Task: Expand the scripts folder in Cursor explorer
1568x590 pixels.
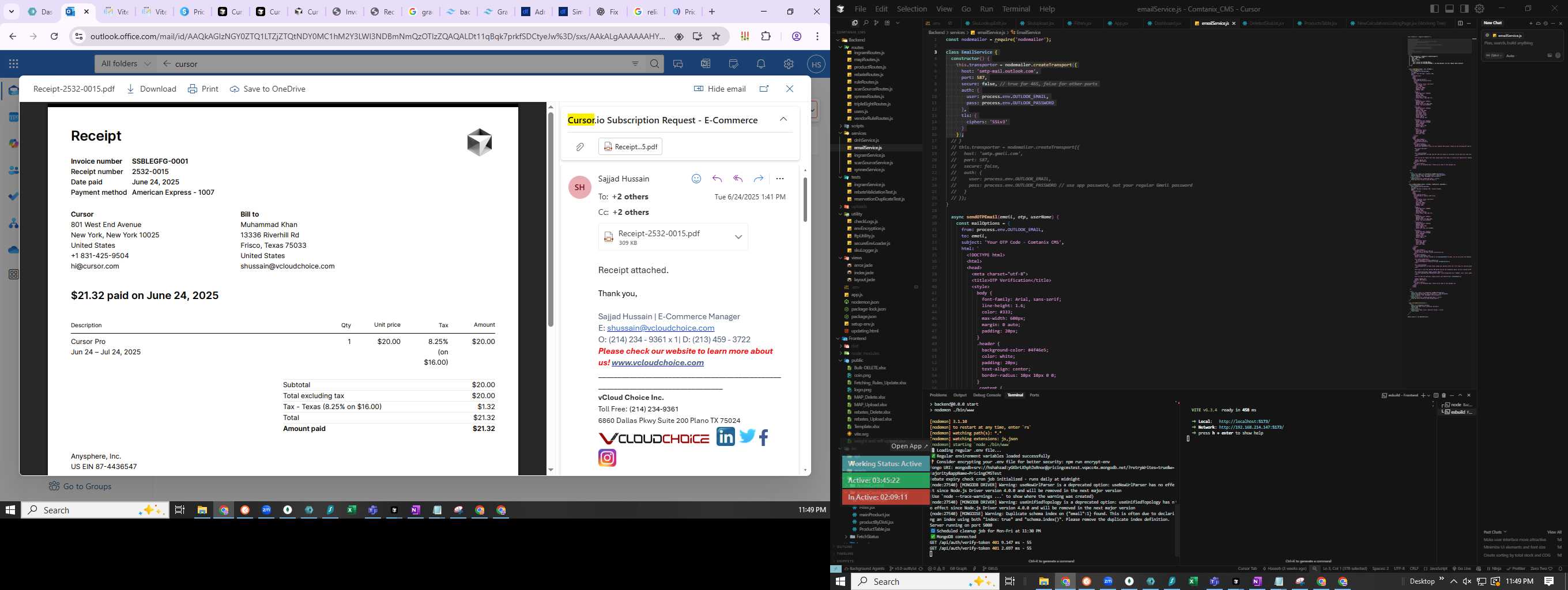Action: [x=853, y=126]
